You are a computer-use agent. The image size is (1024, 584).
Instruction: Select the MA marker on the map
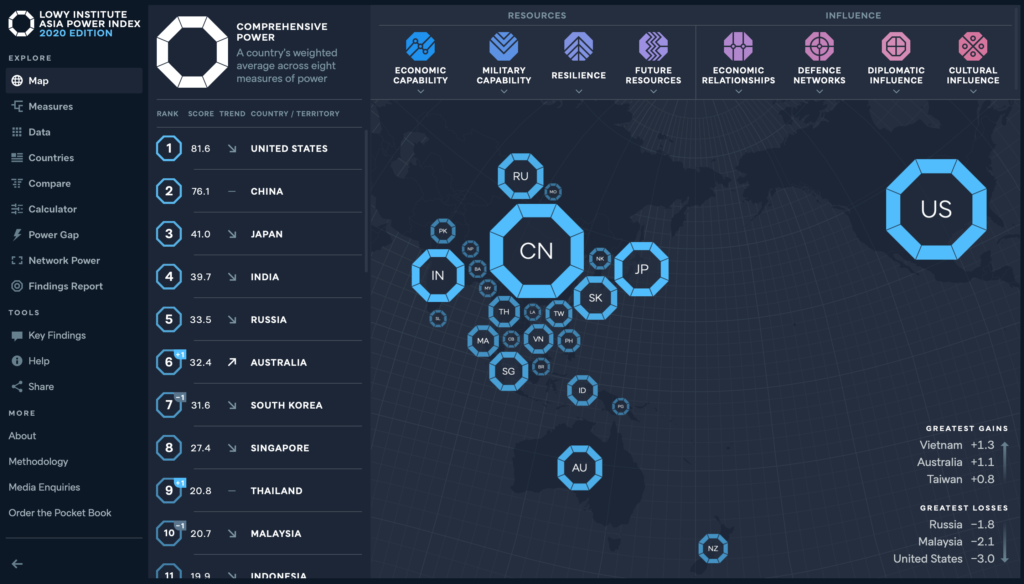tap(483, 341)
